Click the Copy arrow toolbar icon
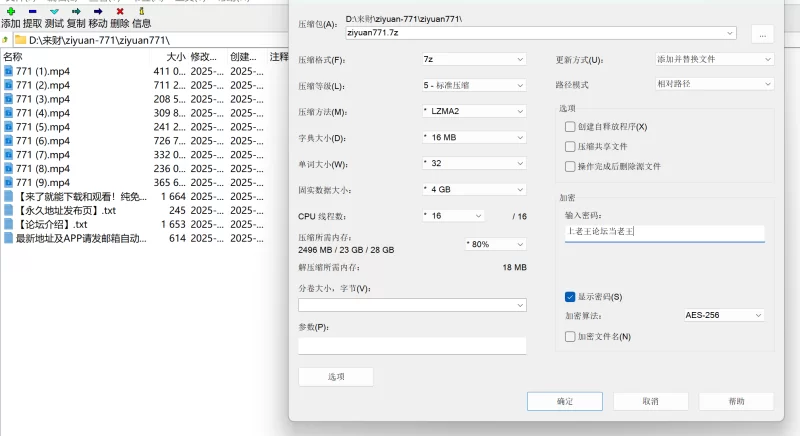 76,11
